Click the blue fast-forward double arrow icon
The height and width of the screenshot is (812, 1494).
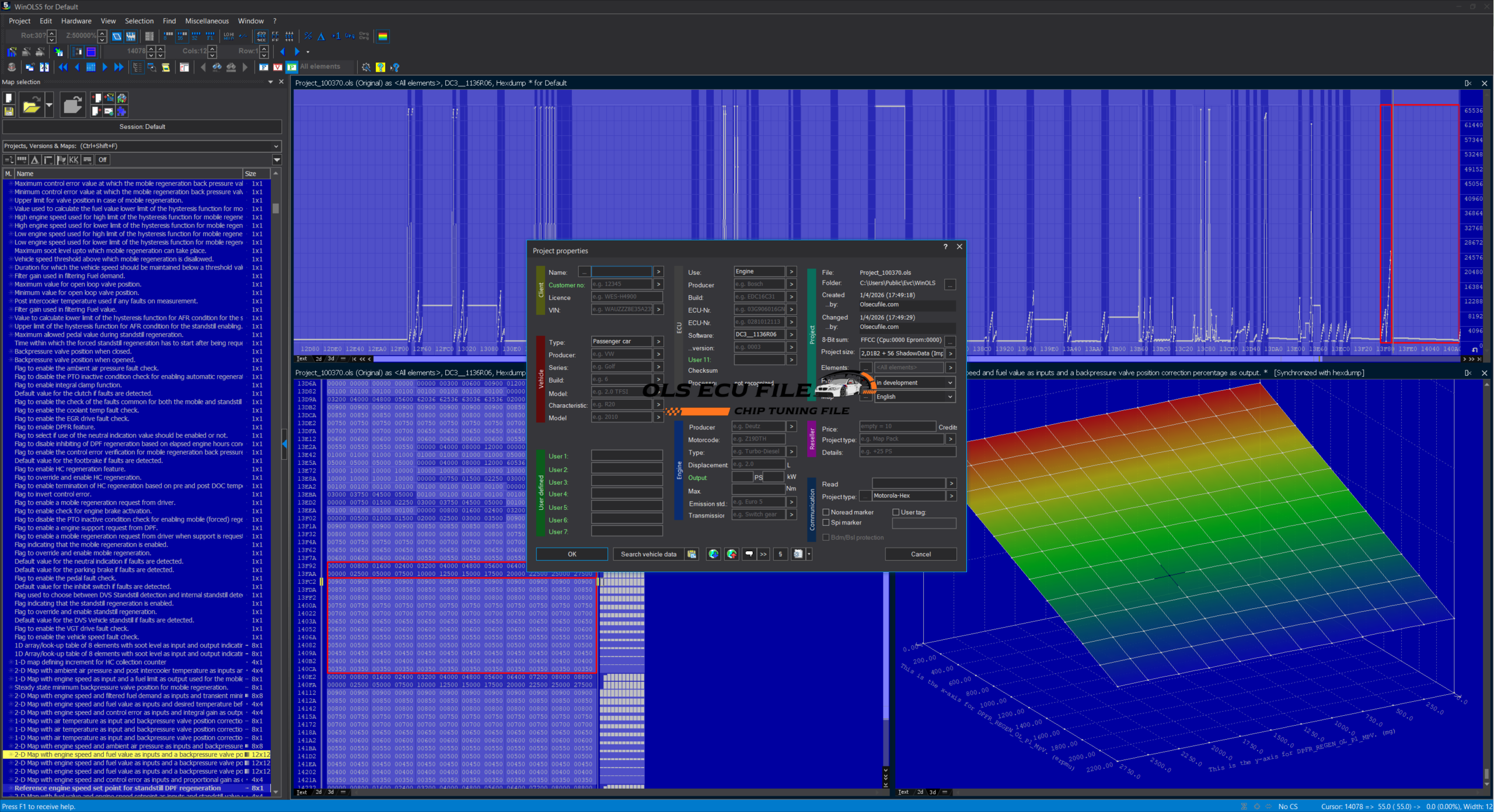pos(119,67)
